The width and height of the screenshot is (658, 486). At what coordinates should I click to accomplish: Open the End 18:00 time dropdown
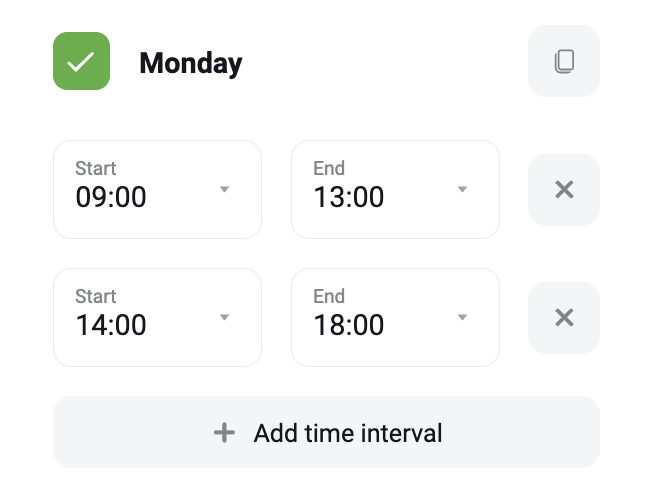point(395,317)
